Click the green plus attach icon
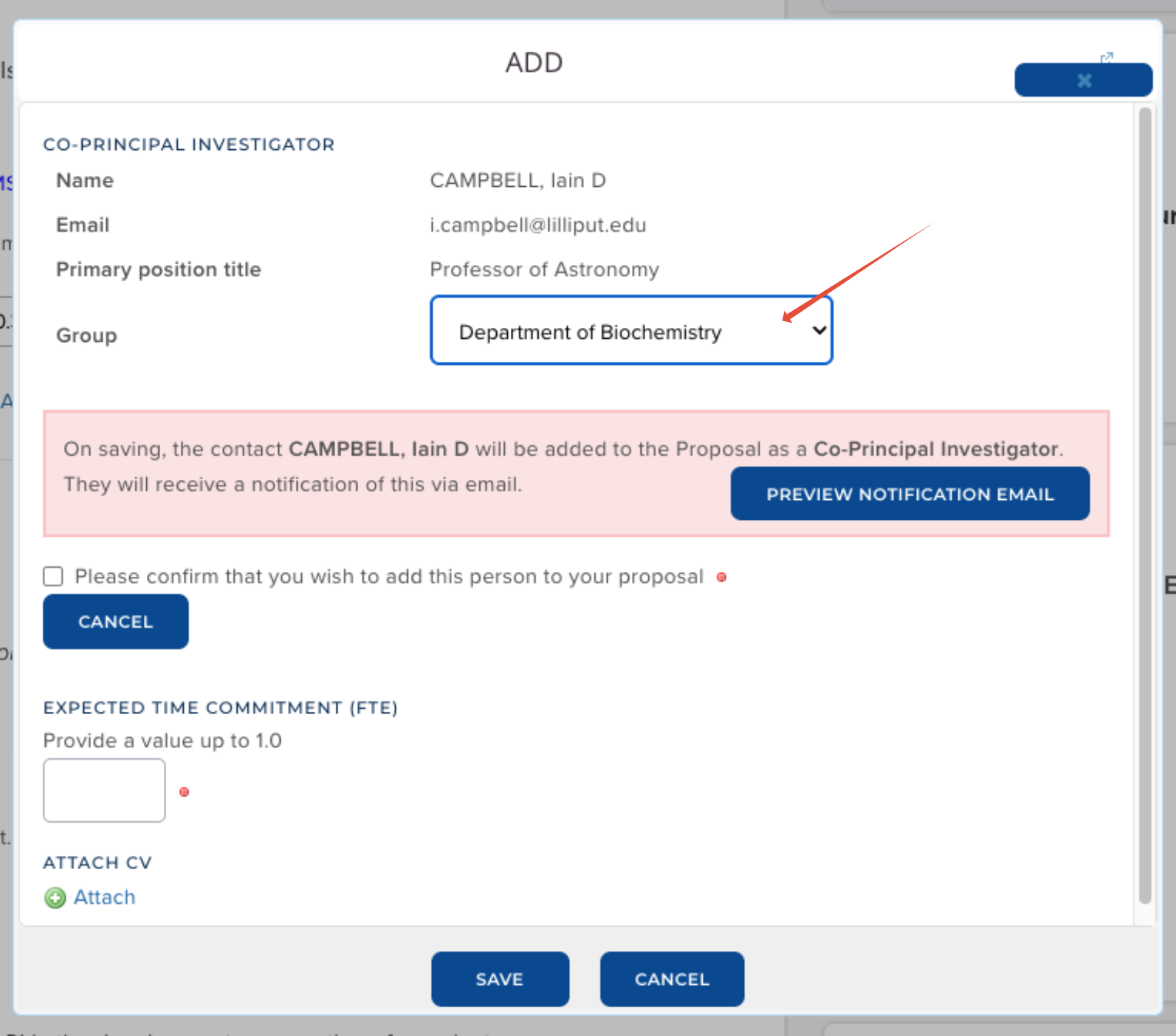This screenshot has width=1176, height=1036. point(55,898)
